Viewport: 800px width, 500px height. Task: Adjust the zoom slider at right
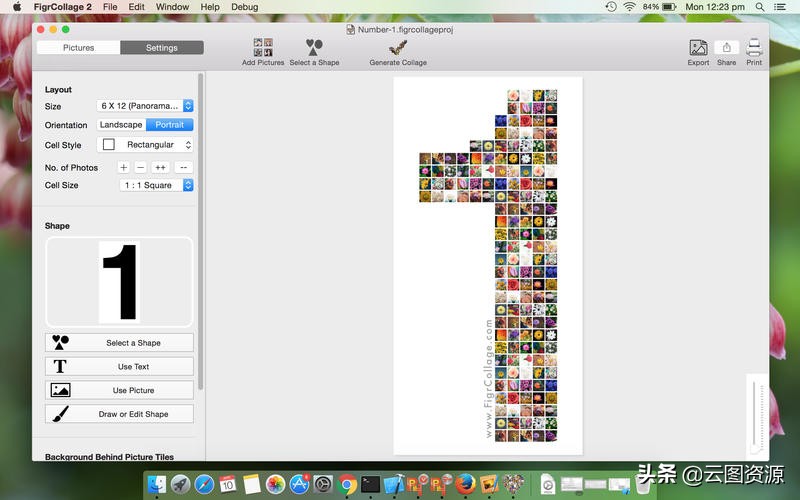757,415
